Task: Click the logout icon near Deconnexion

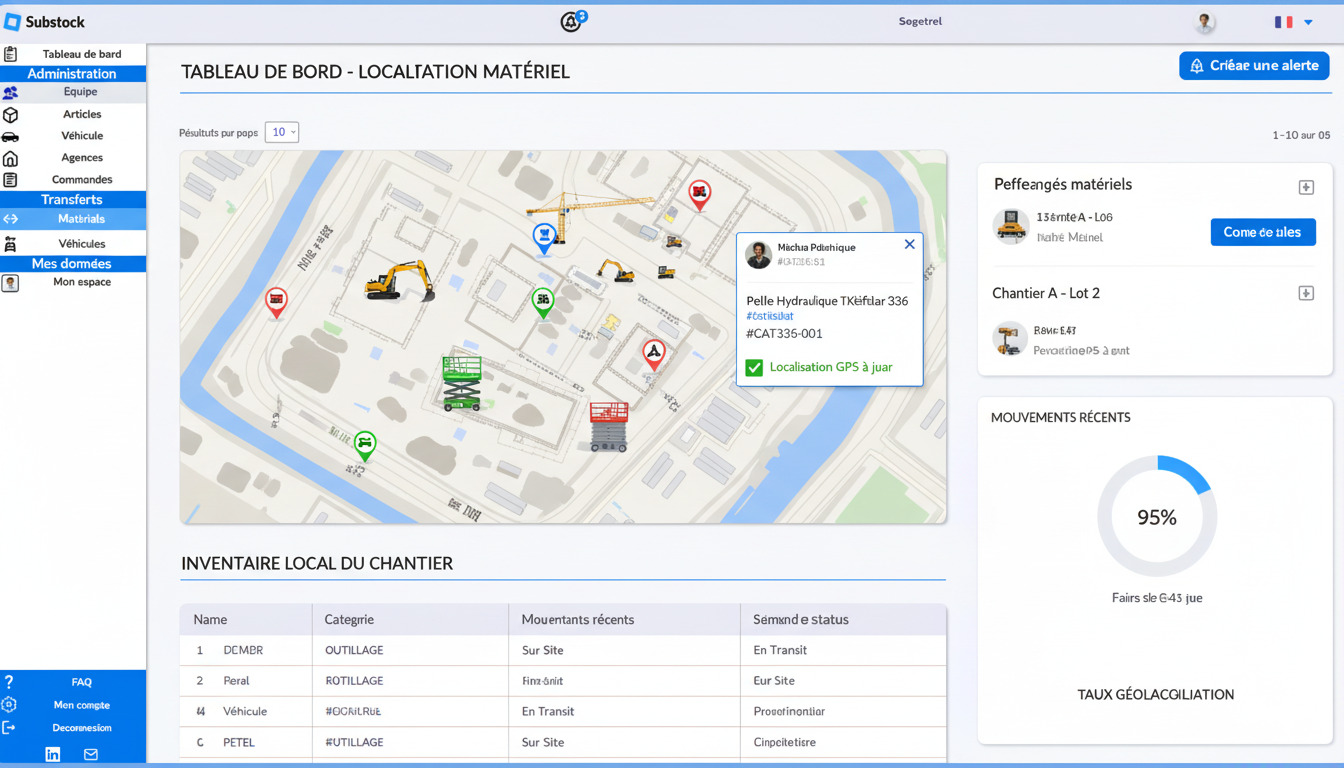Action: click(x=9, y=727)
